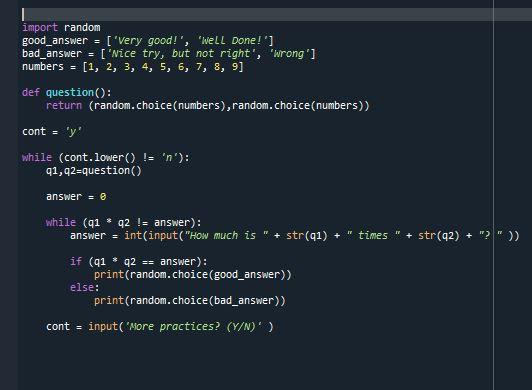Screen dimensions: 532x390
Task: Click the numbers list assignment line
Action: coord(133,67)
